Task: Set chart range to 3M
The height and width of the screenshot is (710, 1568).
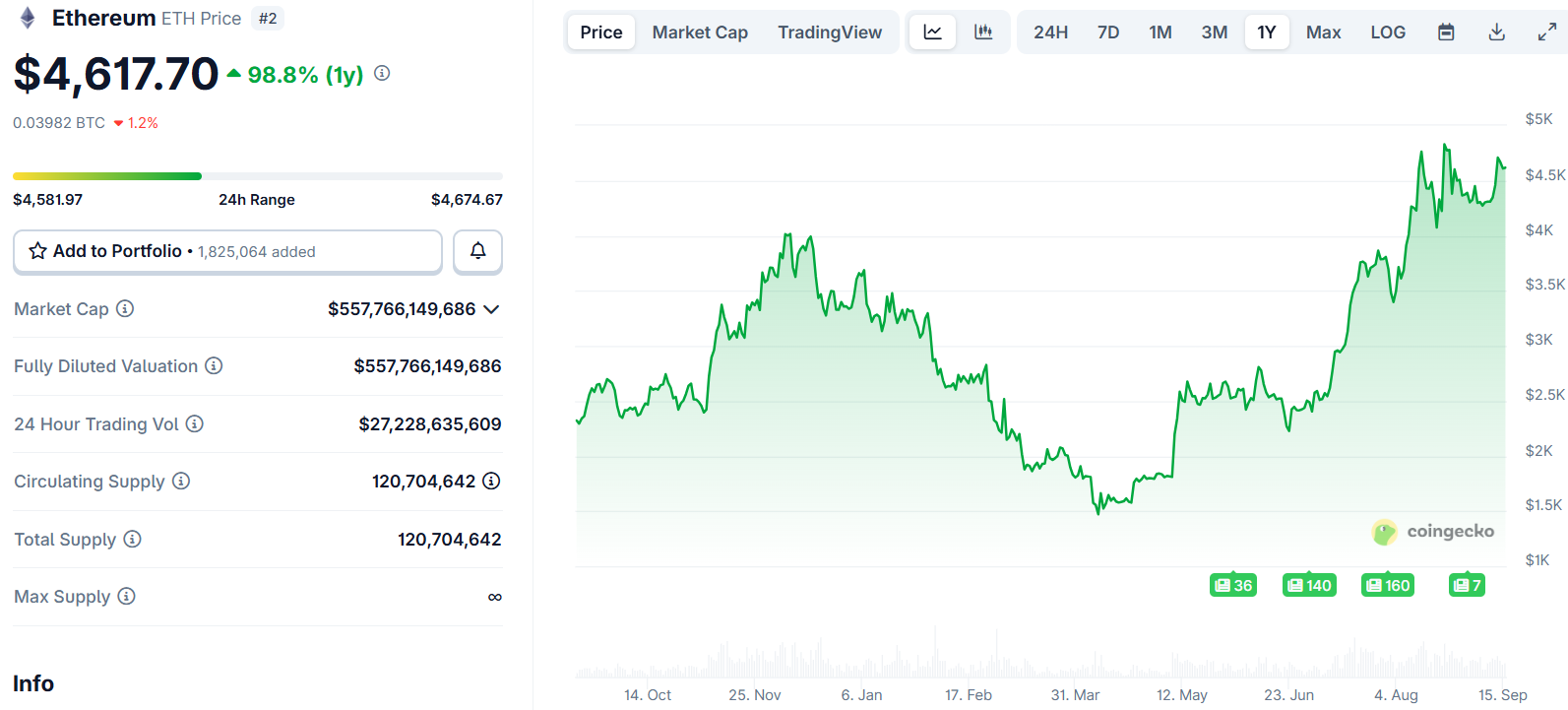Action: (x=1215, y=32)
